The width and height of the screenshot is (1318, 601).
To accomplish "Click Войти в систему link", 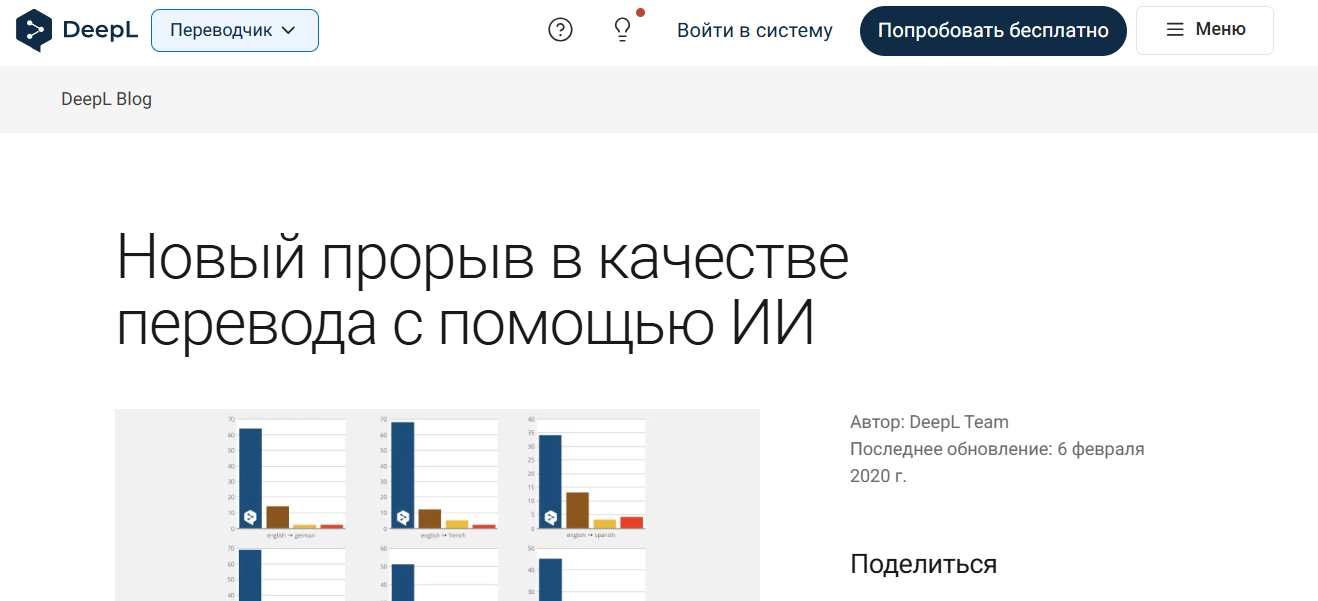I will point(755,31).
